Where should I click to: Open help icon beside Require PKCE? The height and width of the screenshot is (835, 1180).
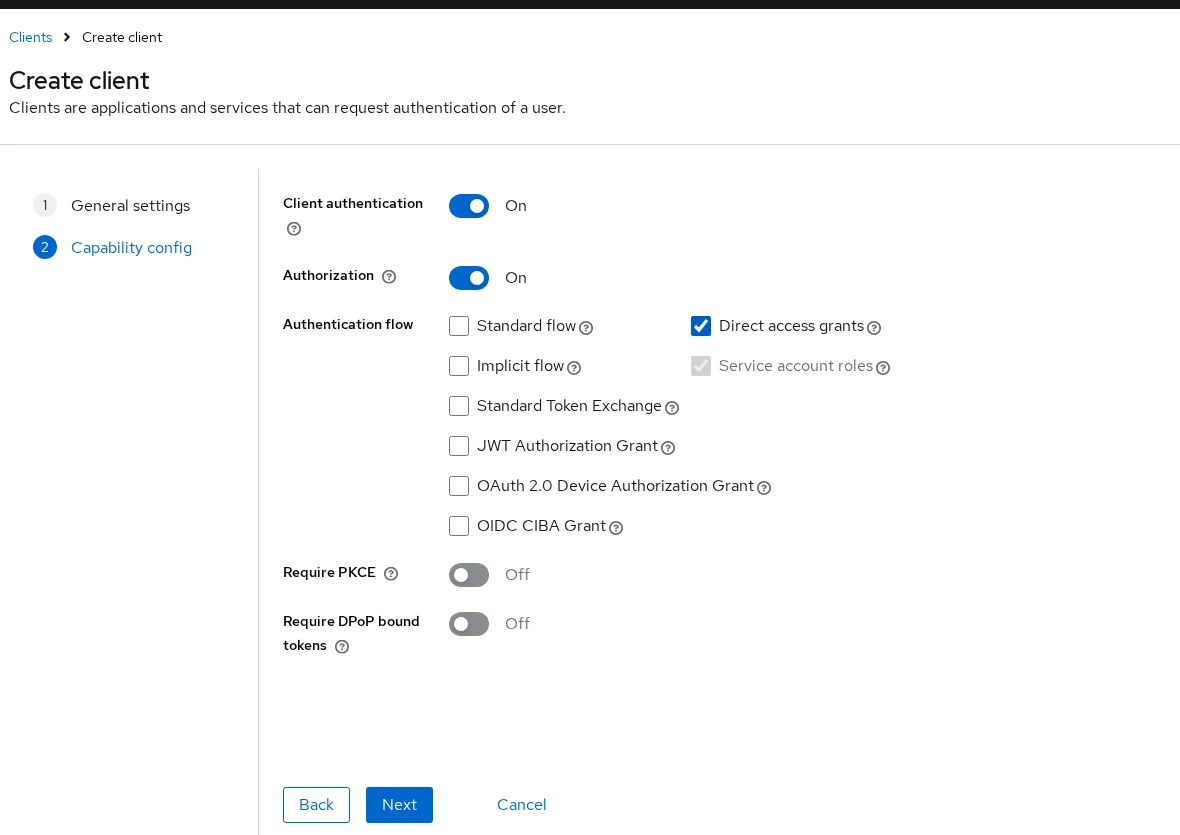(391, 574)
